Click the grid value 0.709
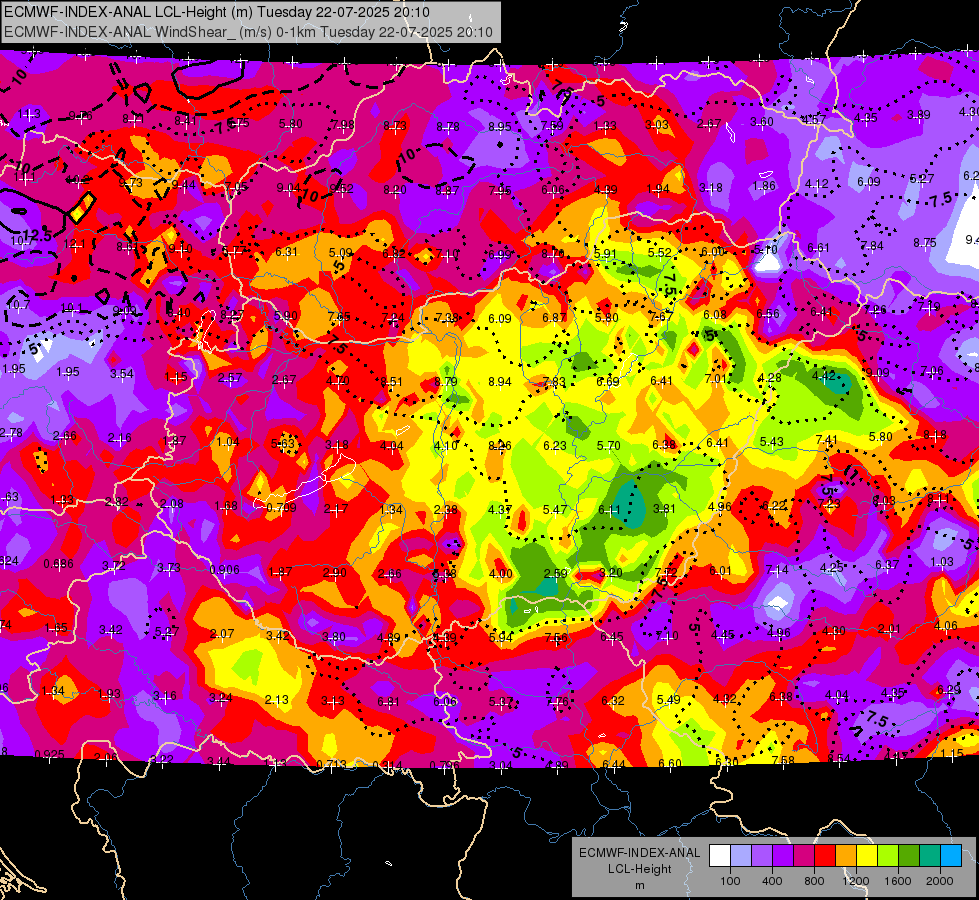979x900 pixels. pos(281,507)
